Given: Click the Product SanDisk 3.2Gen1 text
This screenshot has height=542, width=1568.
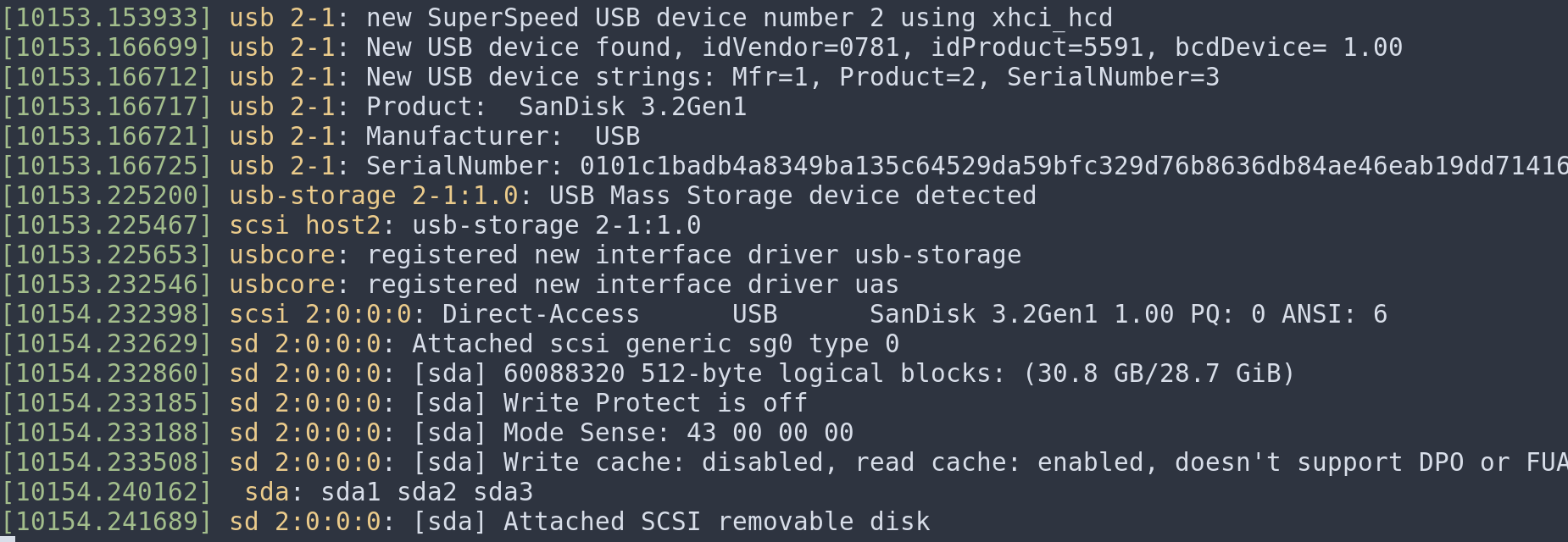Looking at the screenshot, I should point(556,107).
